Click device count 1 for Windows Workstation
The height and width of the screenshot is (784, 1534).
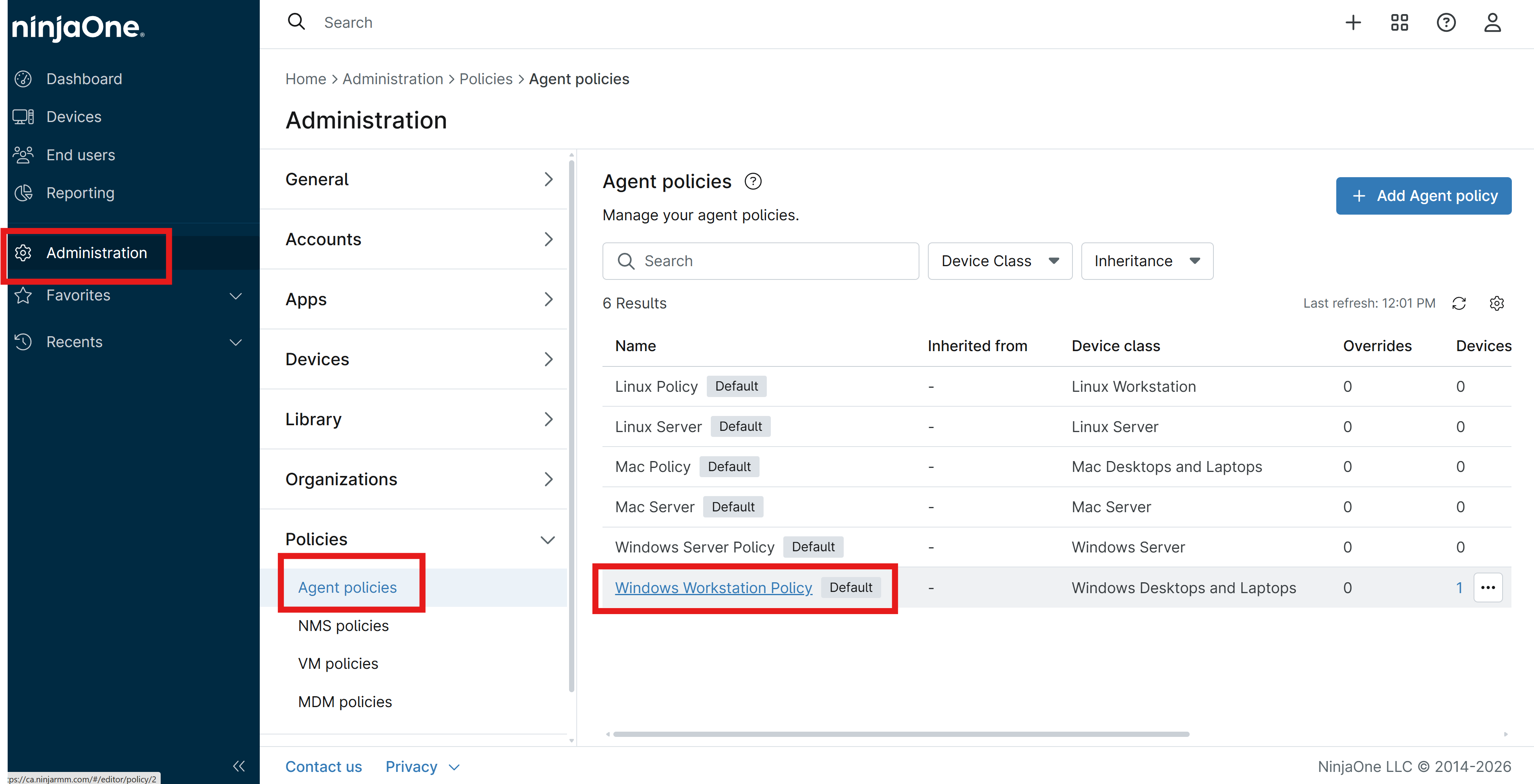coord(1459,587)
